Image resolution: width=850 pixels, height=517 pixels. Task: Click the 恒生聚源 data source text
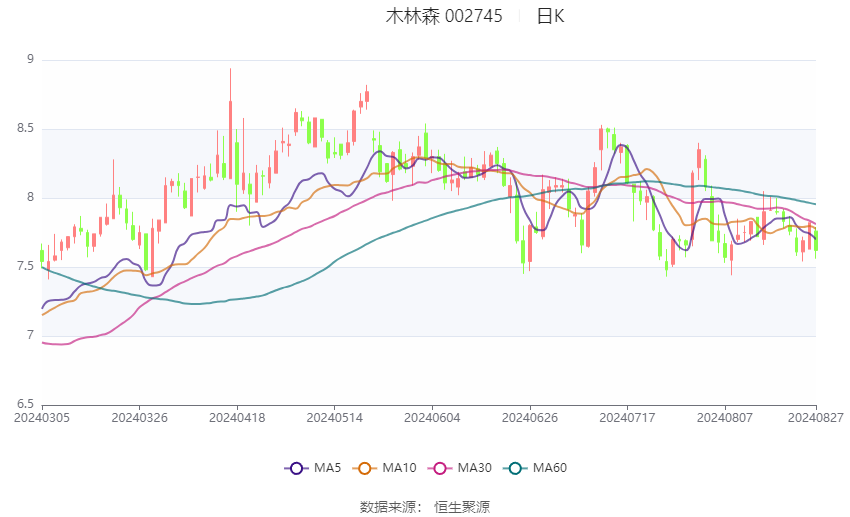coord(462,507)
